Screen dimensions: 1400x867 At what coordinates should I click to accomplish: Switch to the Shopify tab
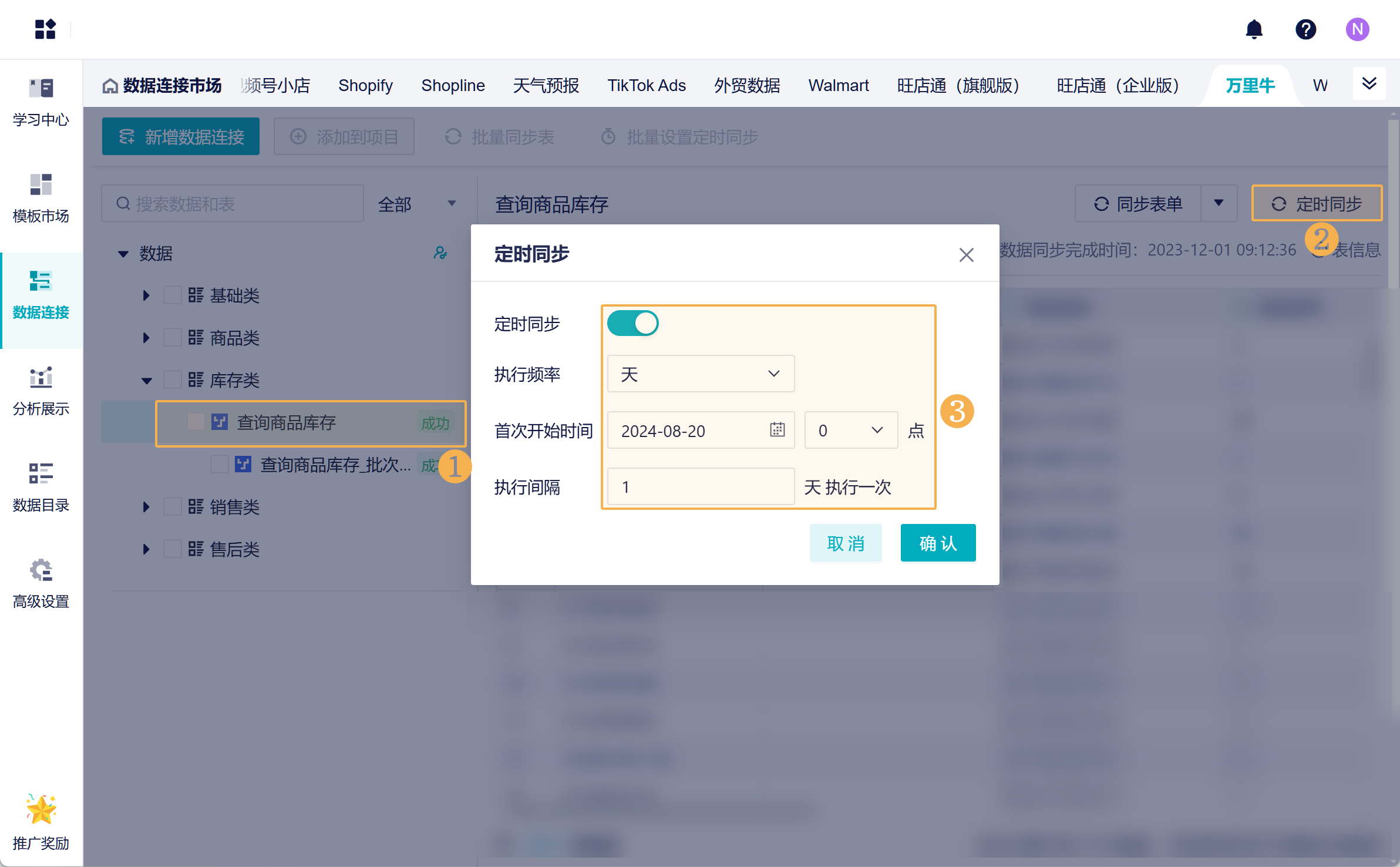365,86
